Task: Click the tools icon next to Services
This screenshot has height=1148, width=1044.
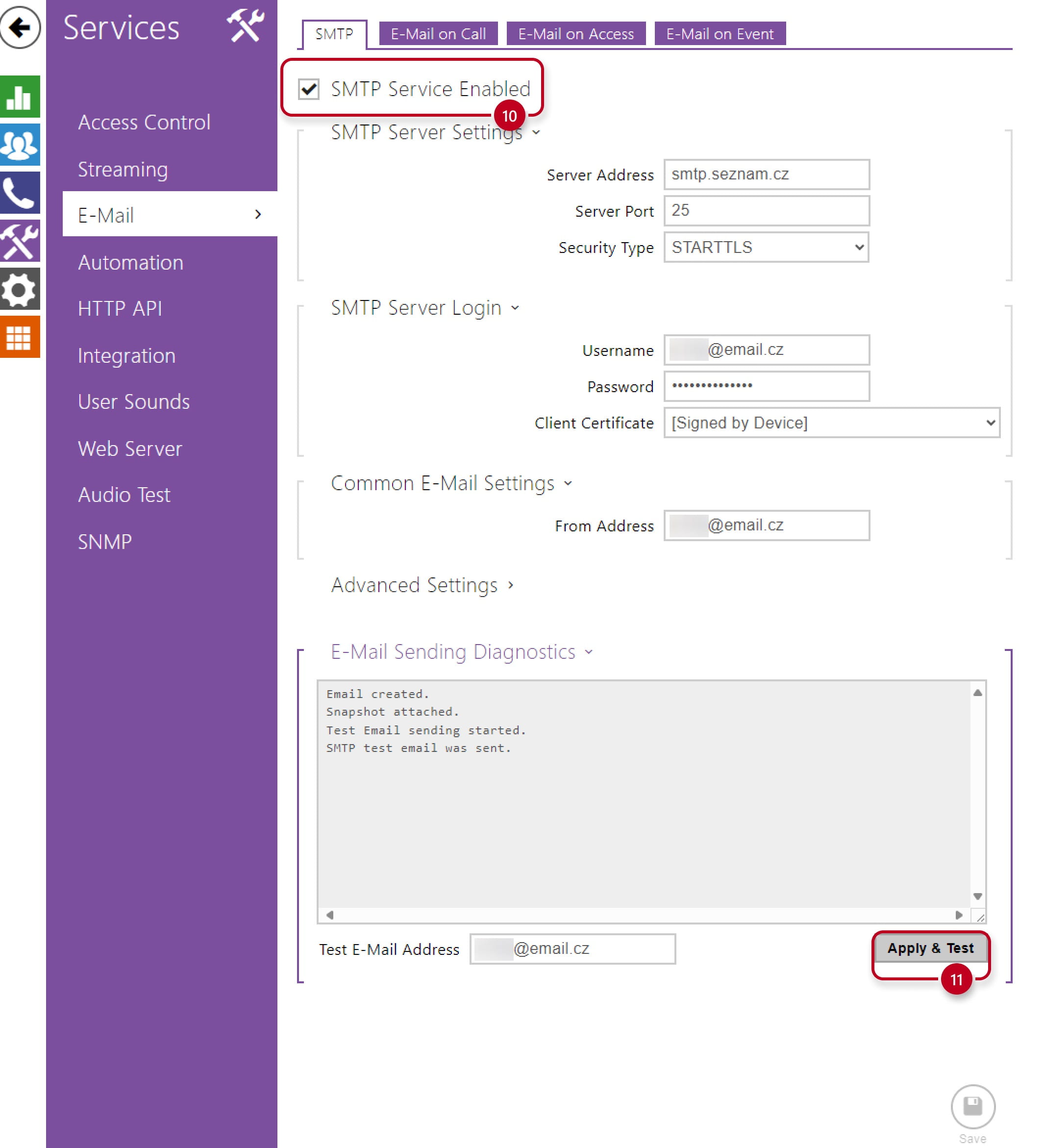Action: point(246,25)
